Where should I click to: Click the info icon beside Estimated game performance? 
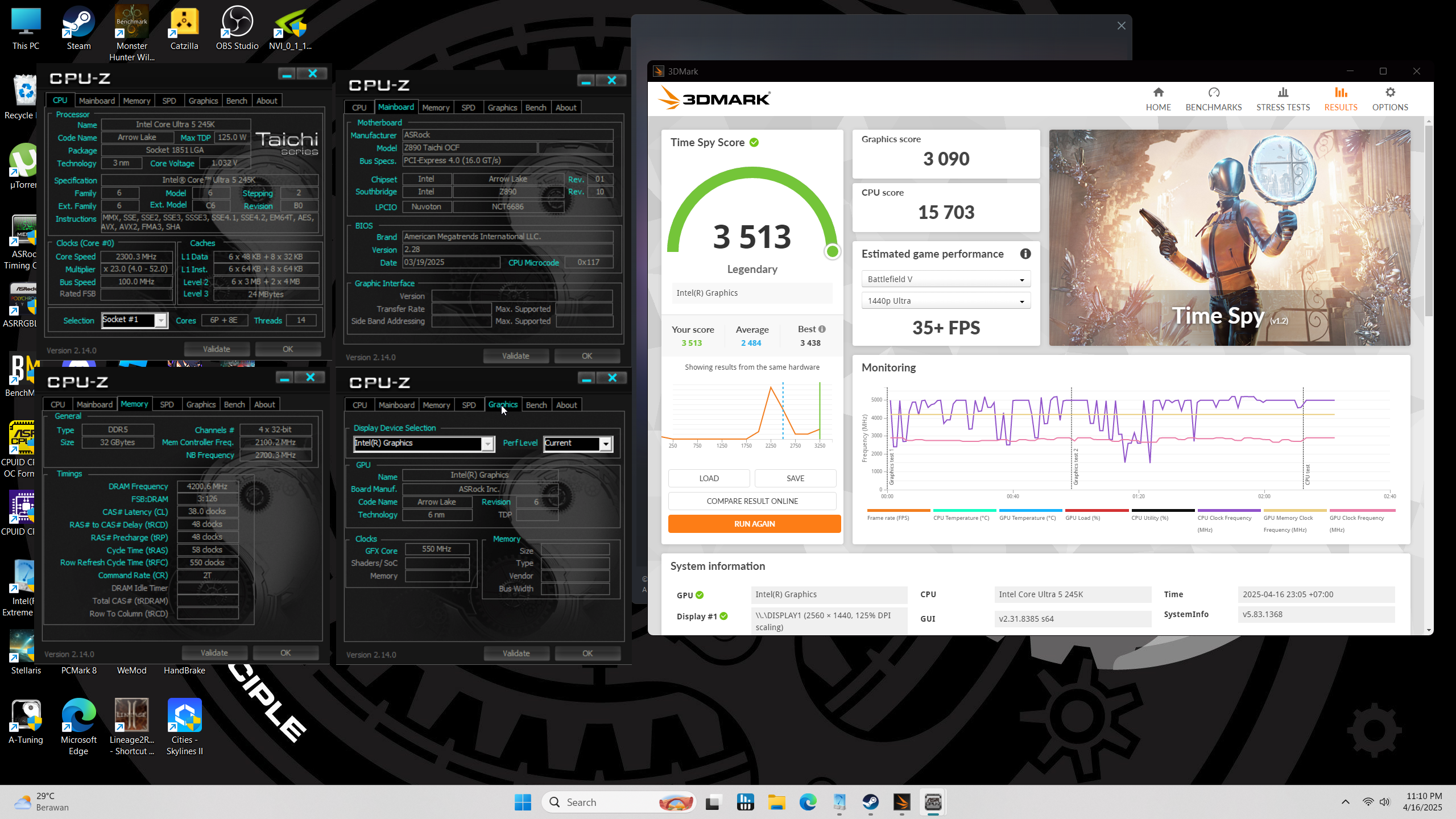pyautogui.click(x=1025, y=254)
